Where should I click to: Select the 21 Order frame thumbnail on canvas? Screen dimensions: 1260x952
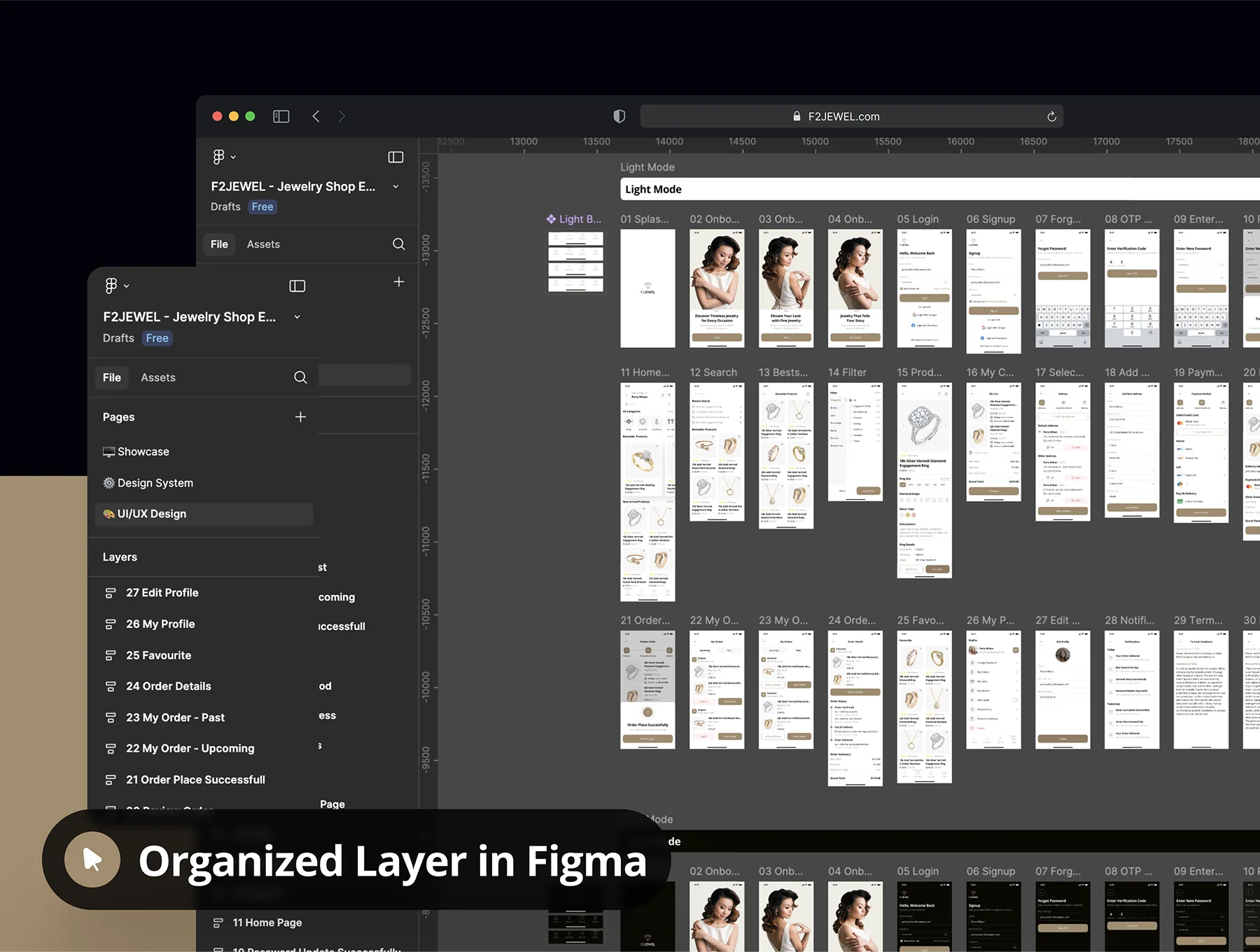[647, 689]
